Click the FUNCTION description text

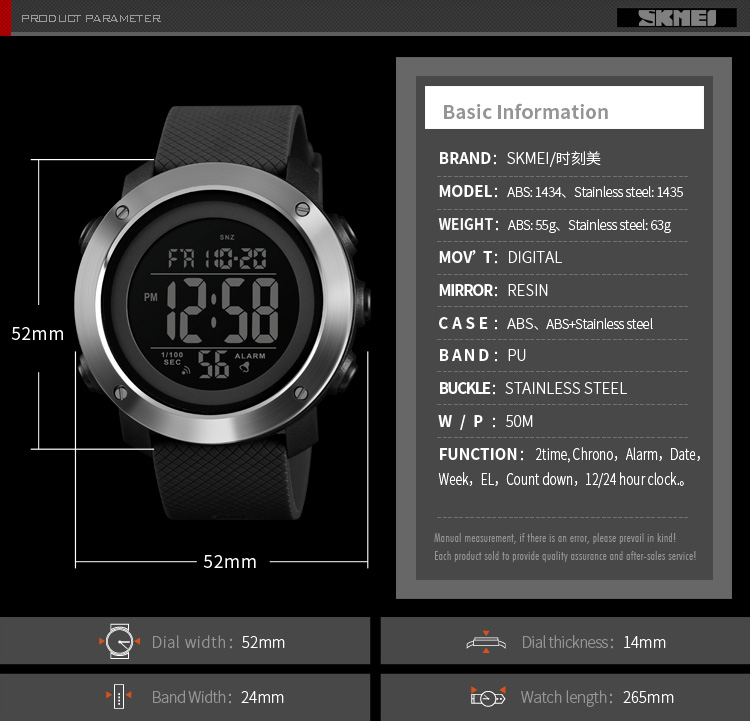569,466
